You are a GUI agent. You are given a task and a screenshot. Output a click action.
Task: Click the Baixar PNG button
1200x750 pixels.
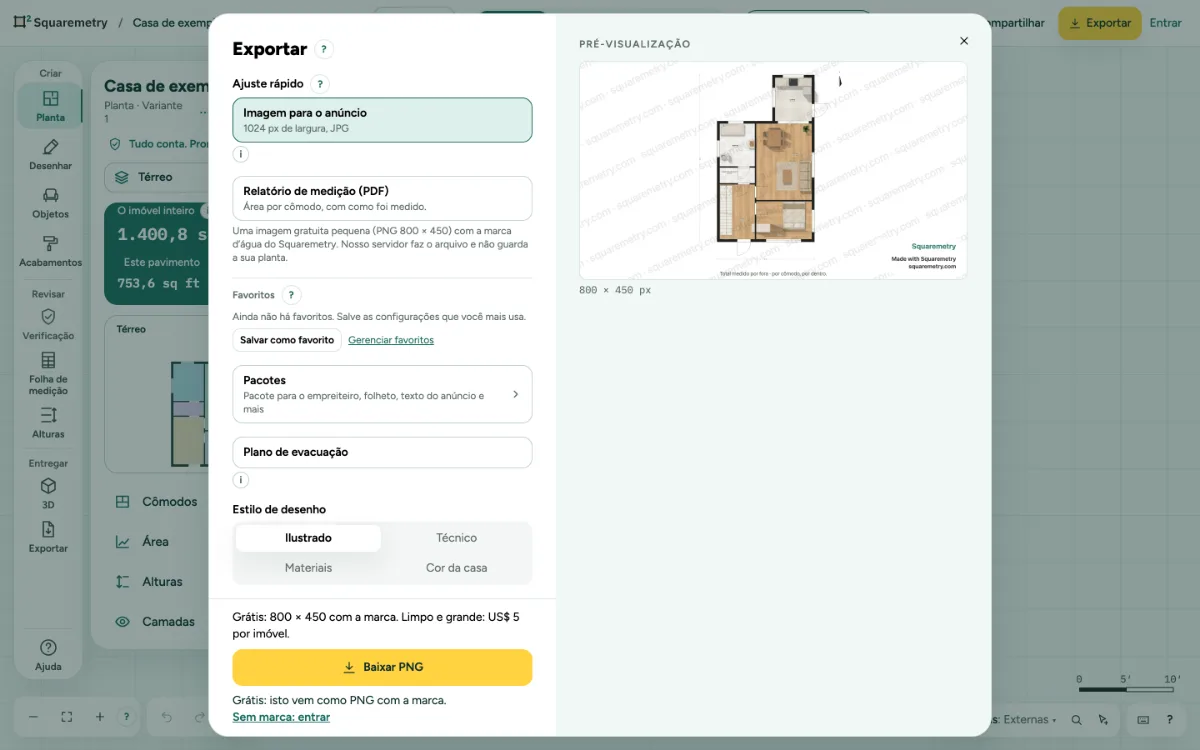[382, 667]
